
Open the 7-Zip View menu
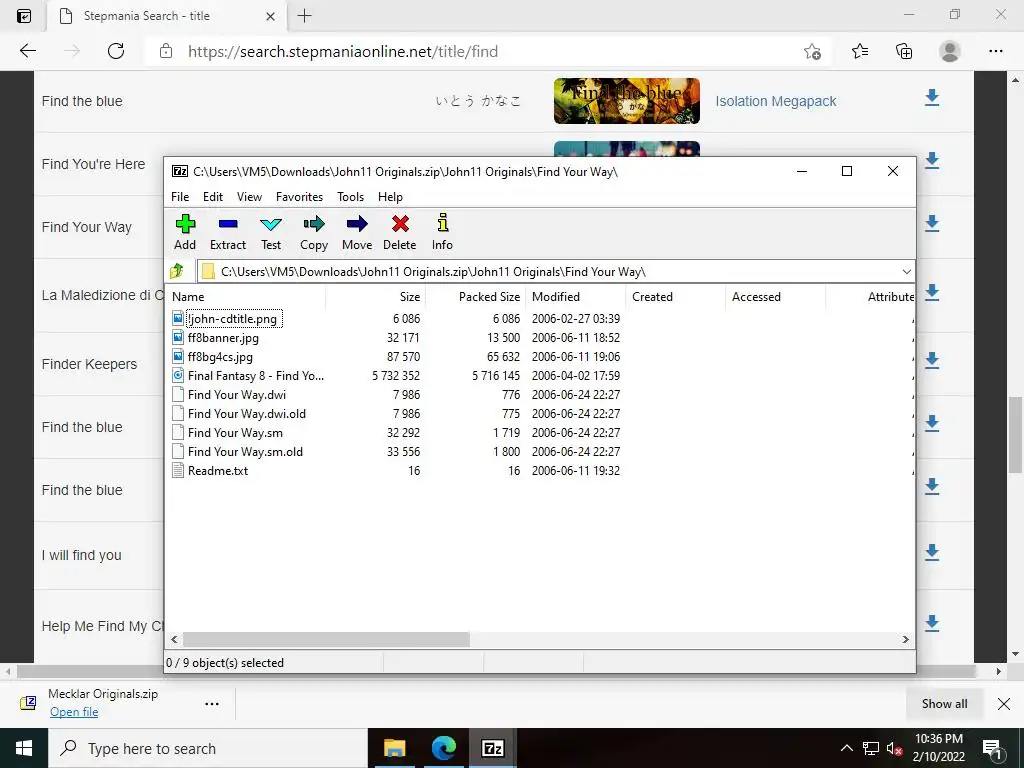[x=249, y=197]
